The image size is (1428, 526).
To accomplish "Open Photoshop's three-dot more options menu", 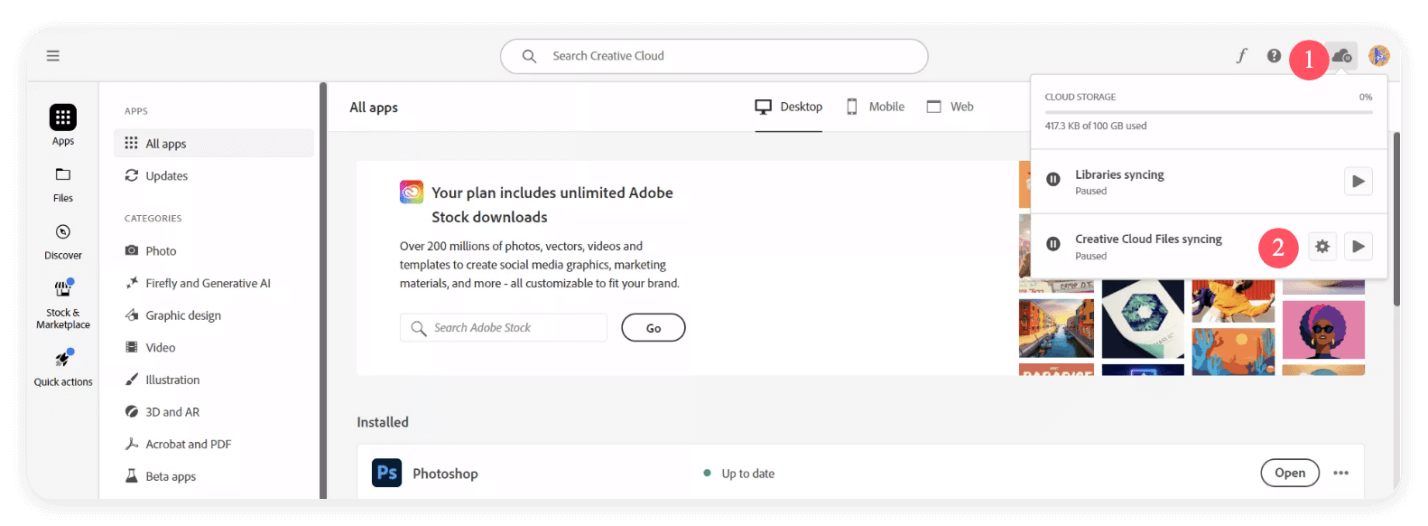I will pos(1341,473).
